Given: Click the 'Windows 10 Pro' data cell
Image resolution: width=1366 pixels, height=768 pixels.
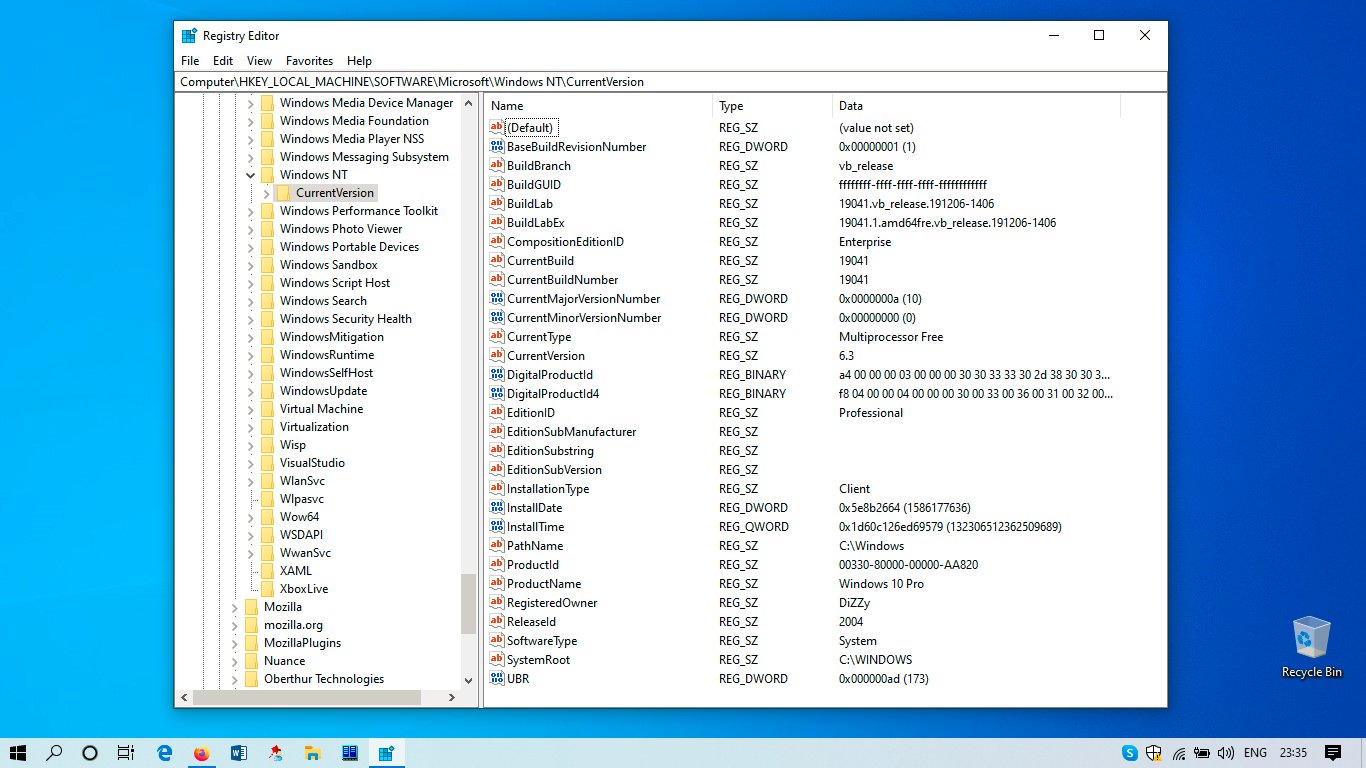Looking at the screenshot, I should coord(881,584).
